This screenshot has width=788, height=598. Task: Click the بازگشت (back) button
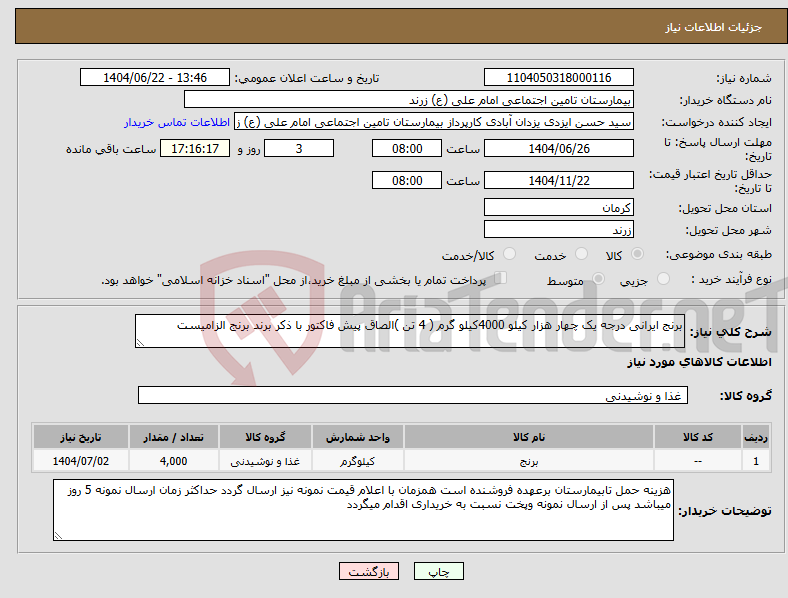[x=369, y=571]
